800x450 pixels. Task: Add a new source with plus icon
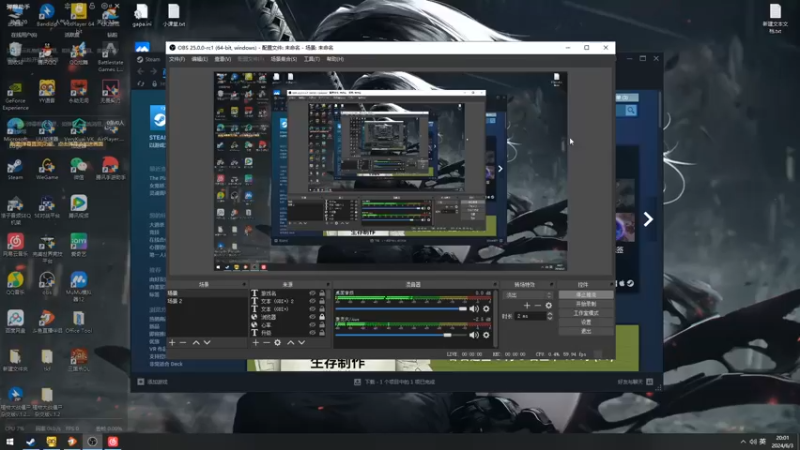coord(256,342)
